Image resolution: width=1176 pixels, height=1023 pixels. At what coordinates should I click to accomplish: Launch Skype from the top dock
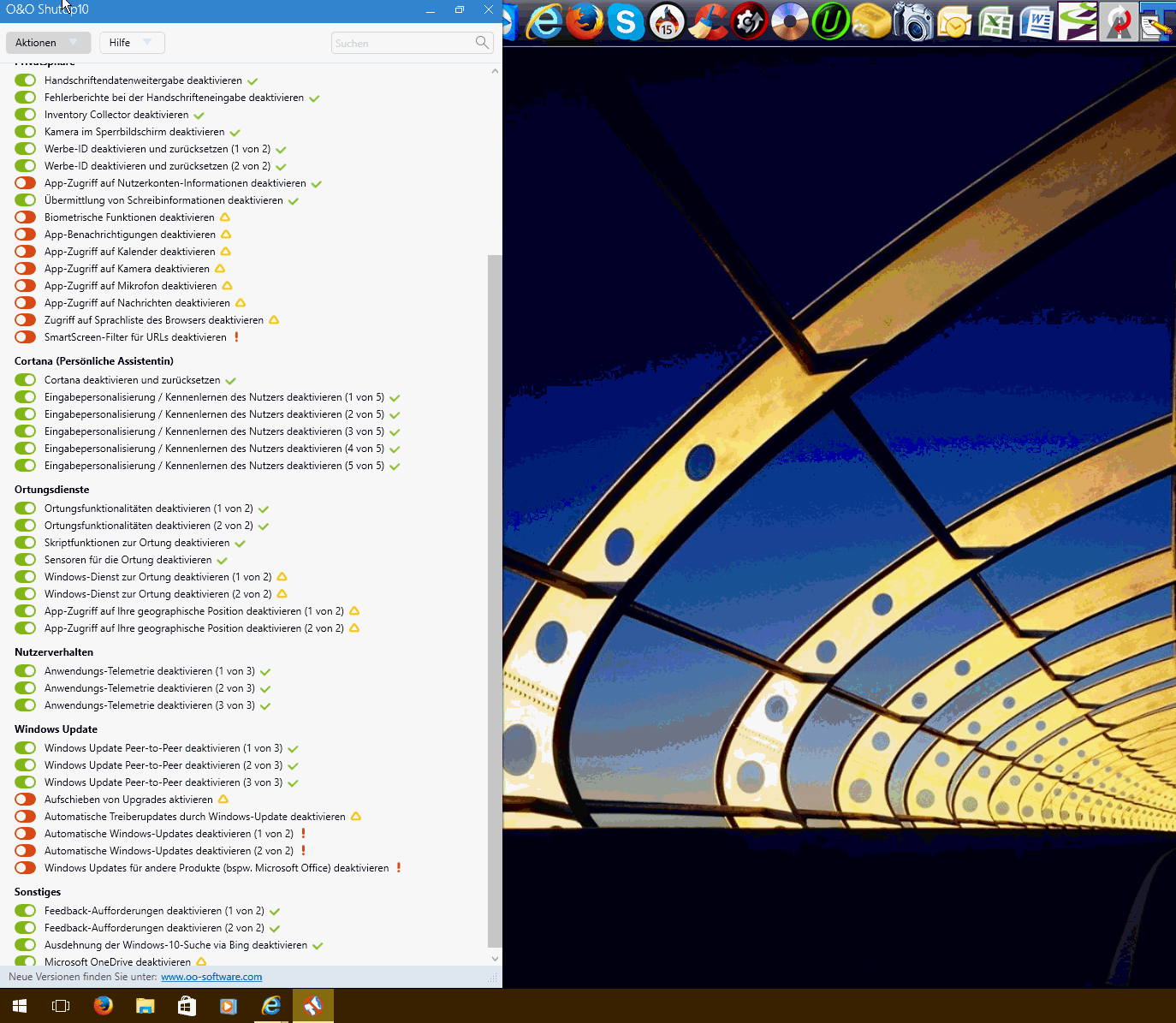tap(625, 22)
